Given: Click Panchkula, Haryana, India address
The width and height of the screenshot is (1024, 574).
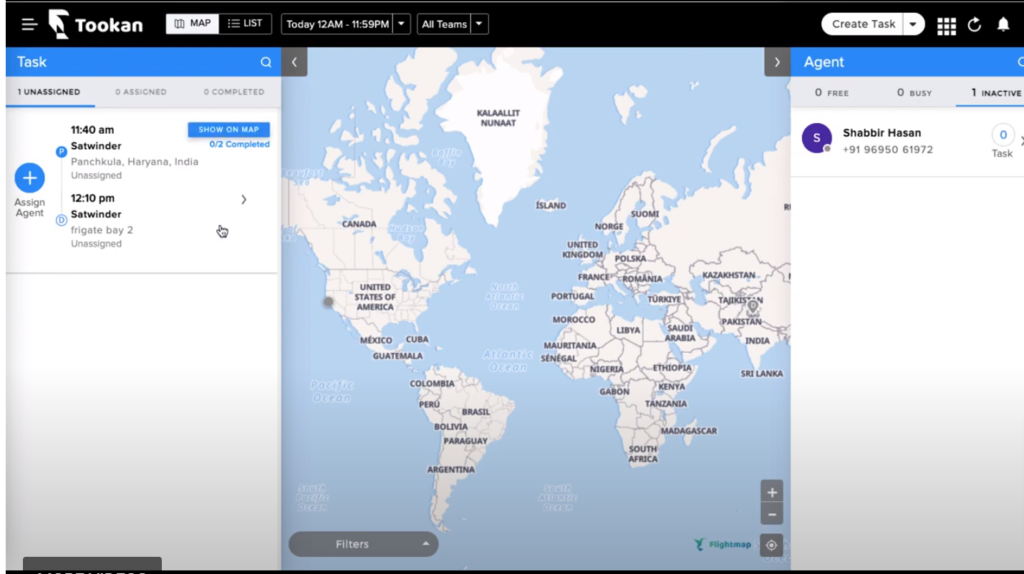Looking at the screenshot, I should point(135,161).
